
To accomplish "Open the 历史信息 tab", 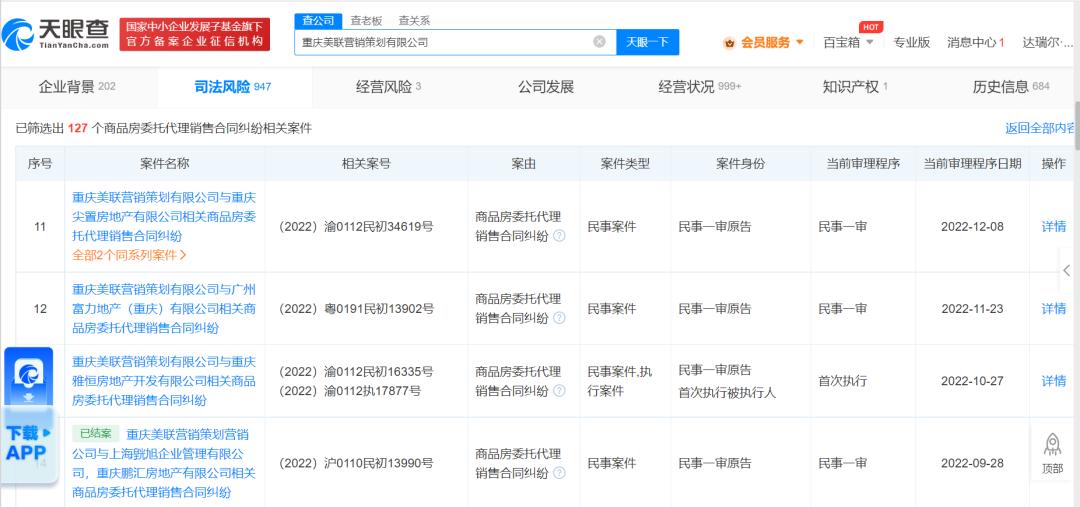I will pos(1011,87).
